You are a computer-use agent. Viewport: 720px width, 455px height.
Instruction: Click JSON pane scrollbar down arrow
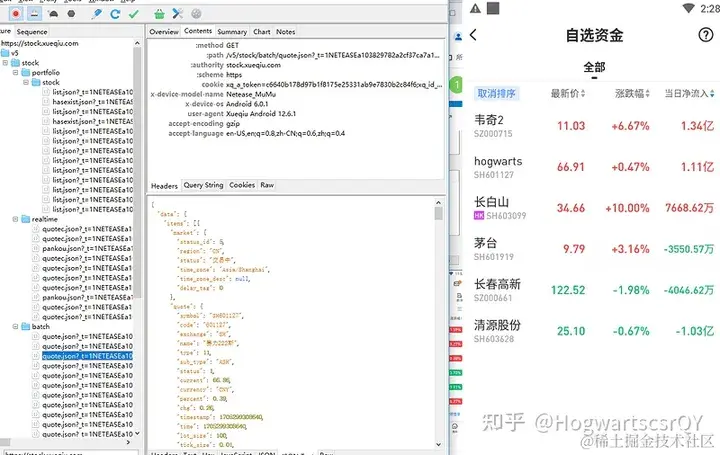(x=439, y=444)
